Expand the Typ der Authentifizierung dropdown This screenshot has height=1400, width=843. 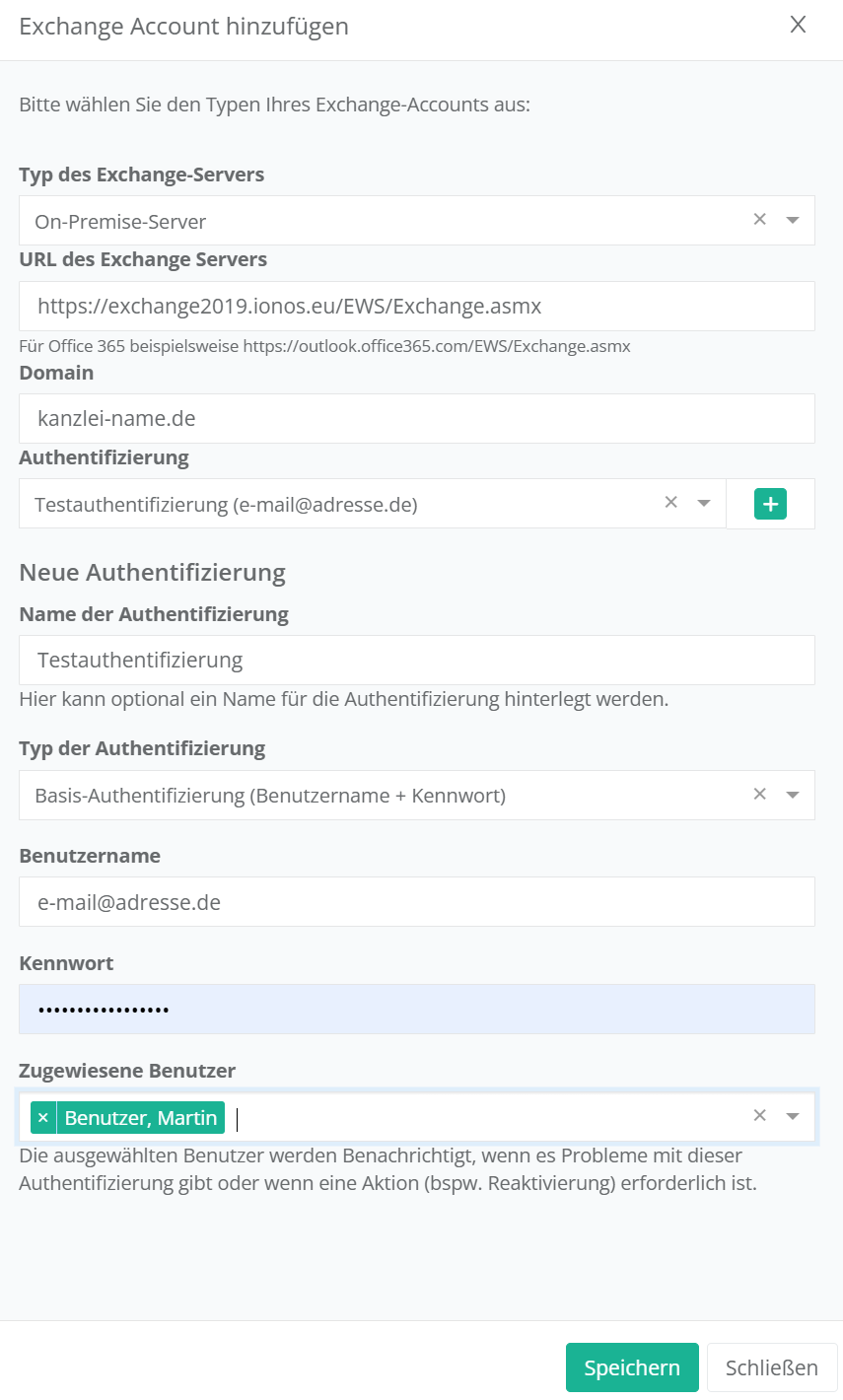pyautogui.click(x=792, y=796)
